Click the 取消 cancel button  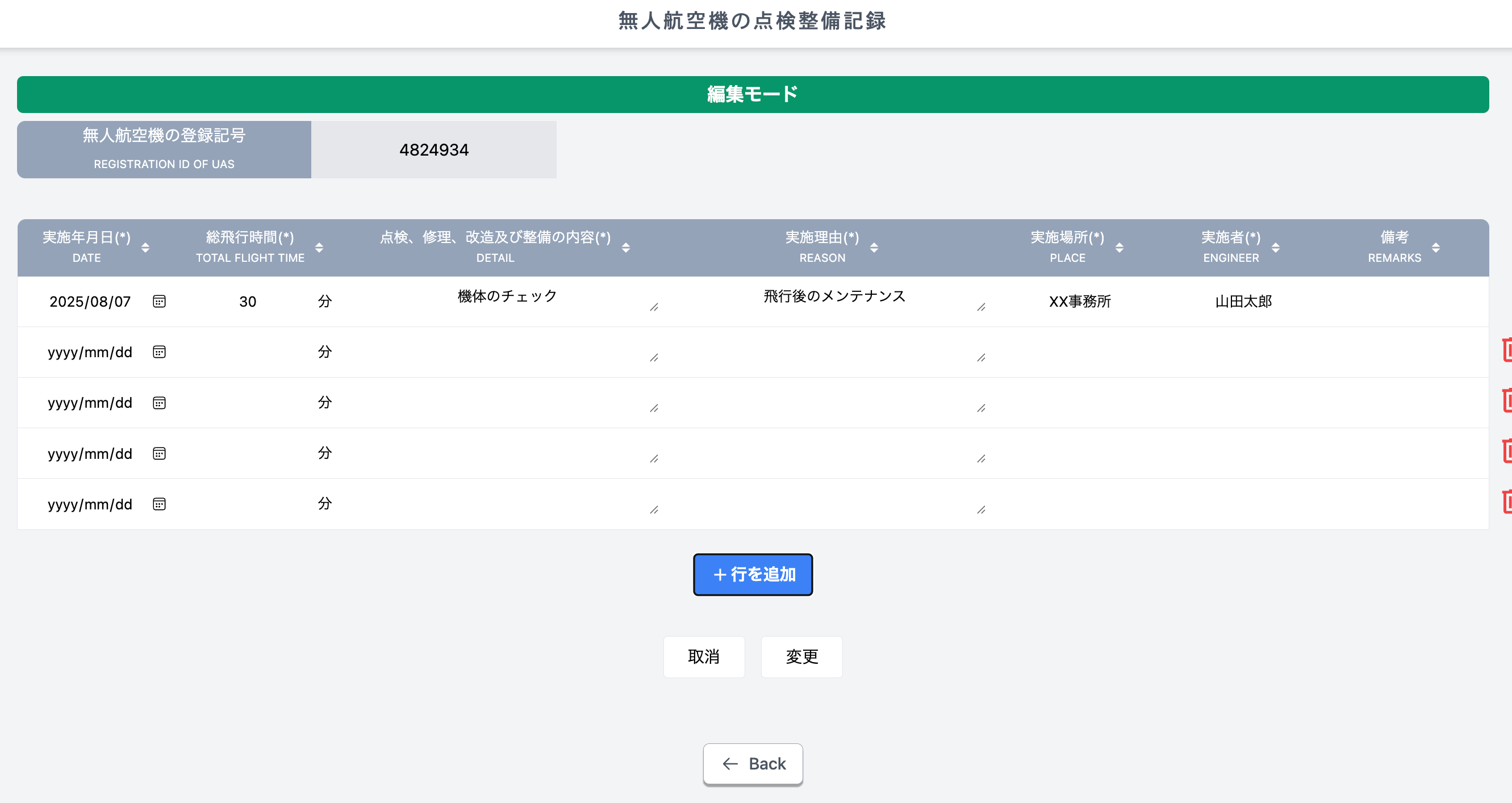(703, 656)
